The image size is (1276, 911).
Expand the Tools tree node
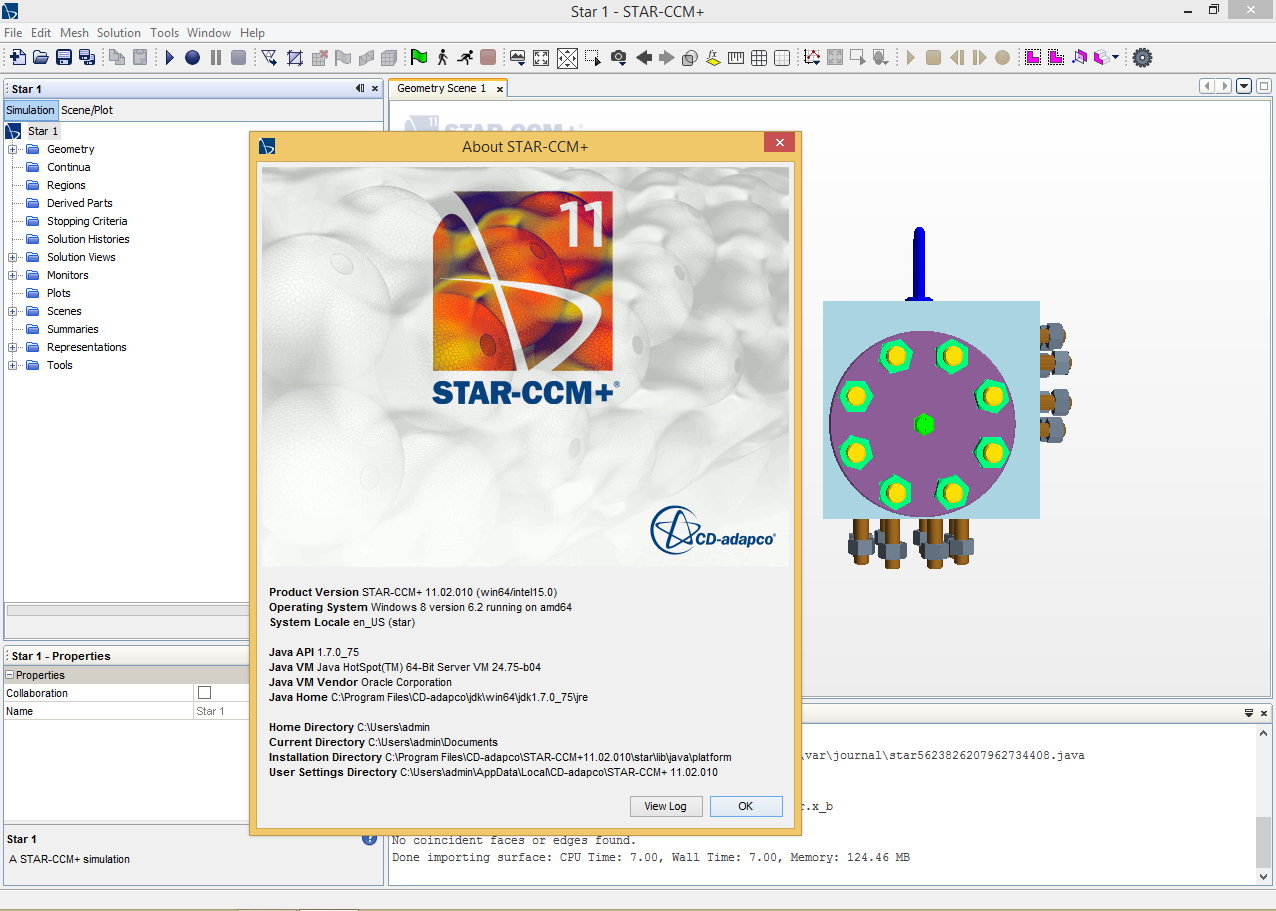14,365
